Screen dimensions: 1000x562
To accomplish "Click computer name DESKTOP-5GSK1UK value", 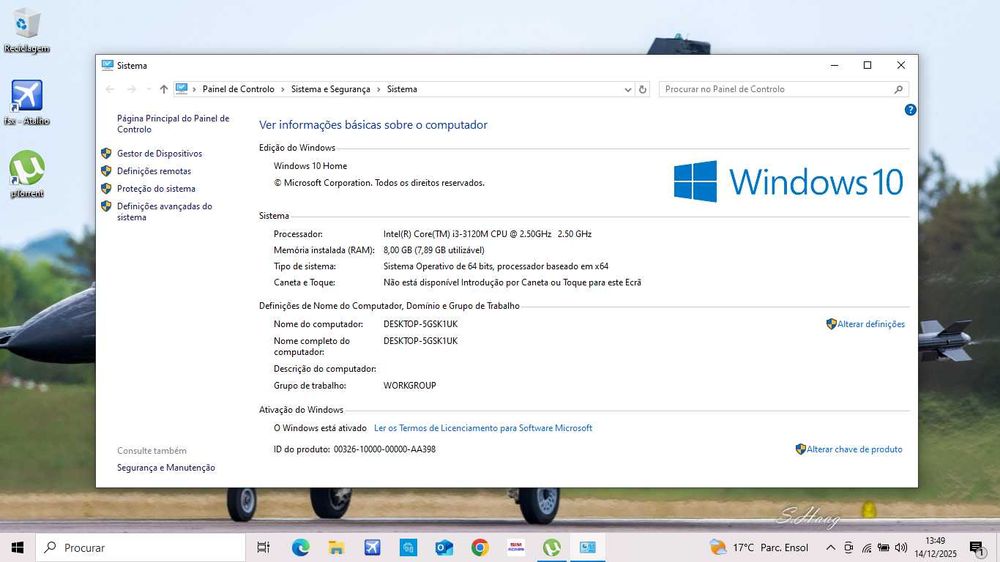I will pos(420,324).
